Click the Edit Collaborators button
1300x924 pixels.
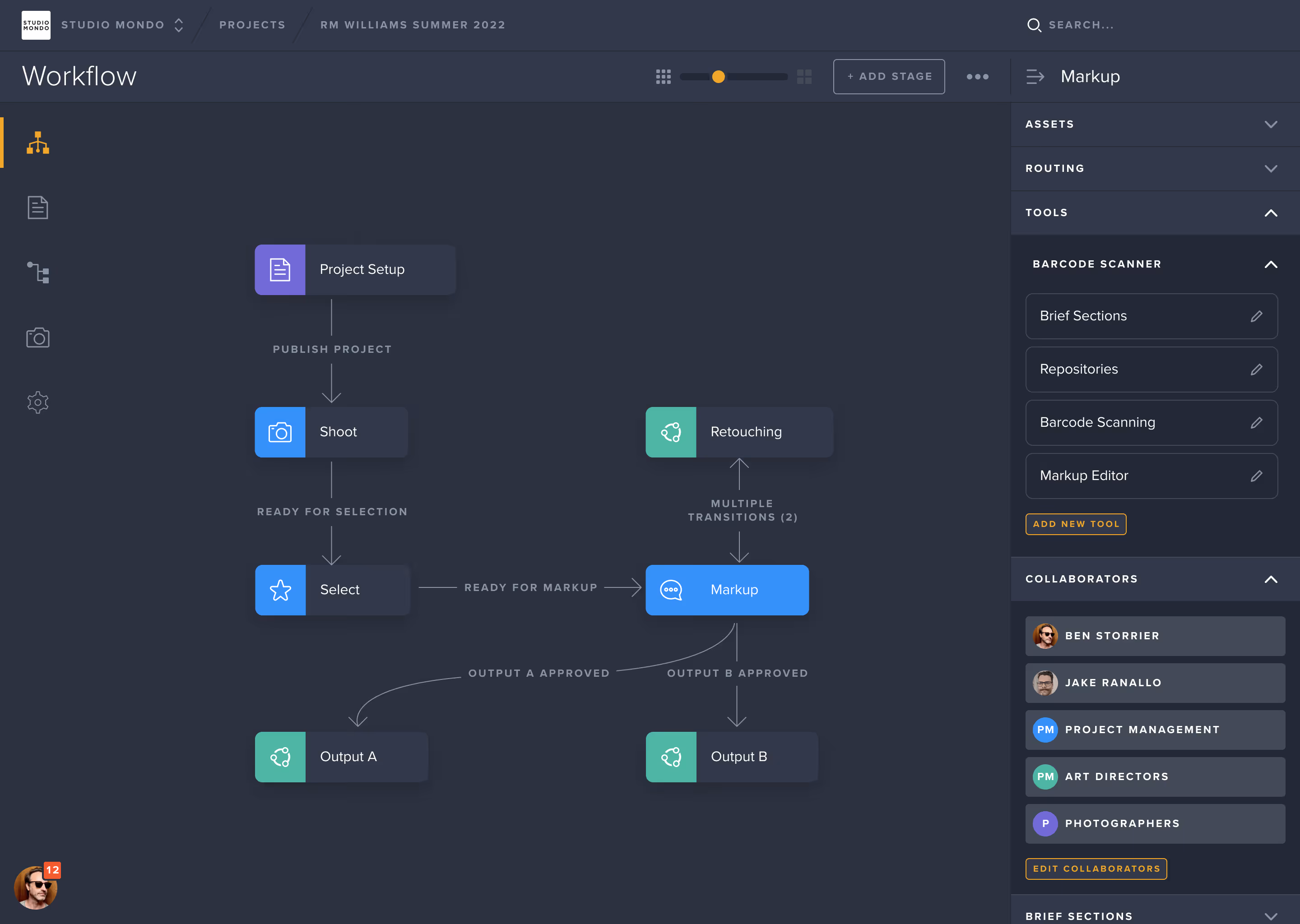pyautogui.click(x=1096, y=869)
